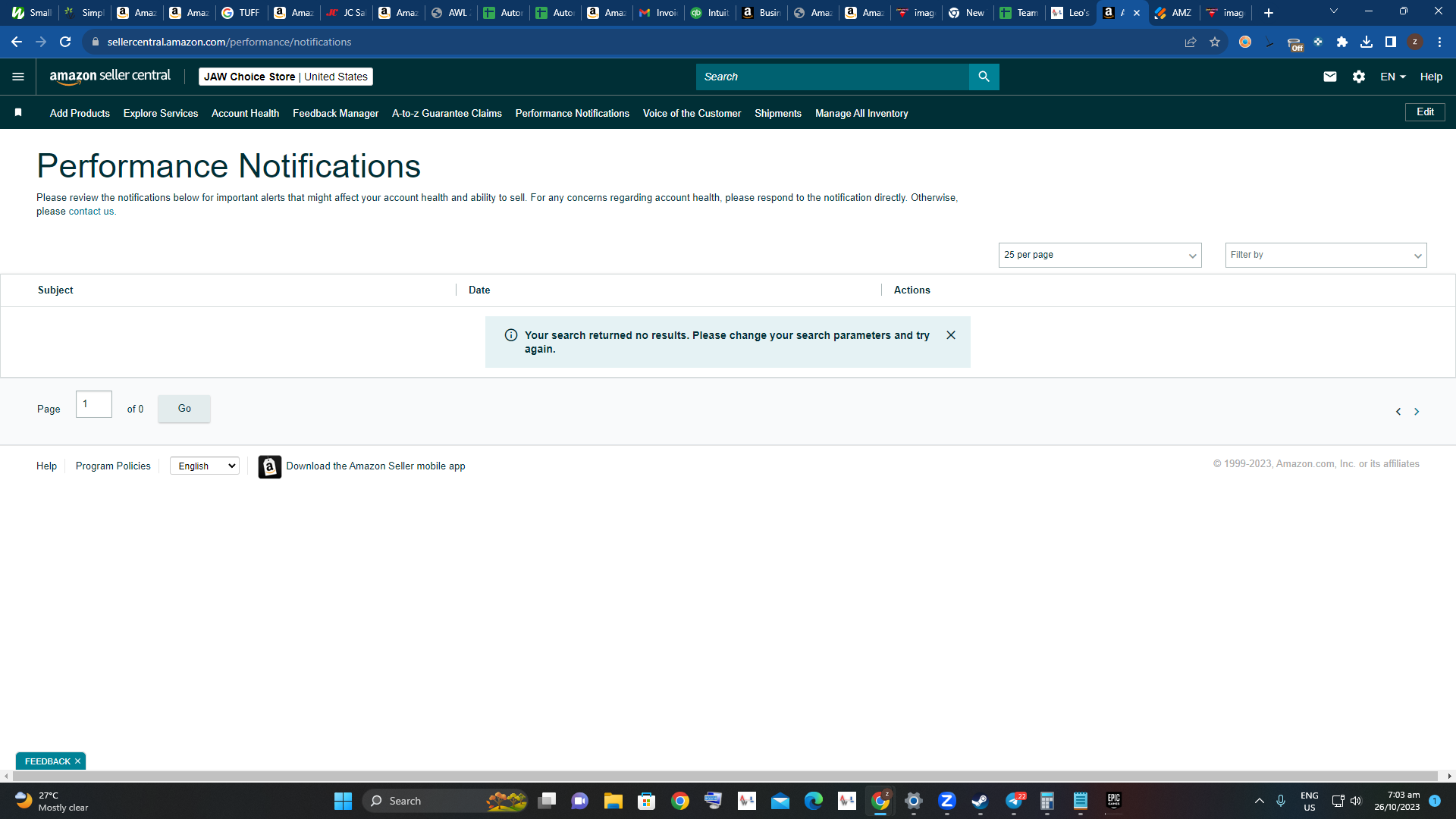This screenshot has width=1456, height=819.
Task: Go to previous page arrow
Action: (x=1398, y=412)
